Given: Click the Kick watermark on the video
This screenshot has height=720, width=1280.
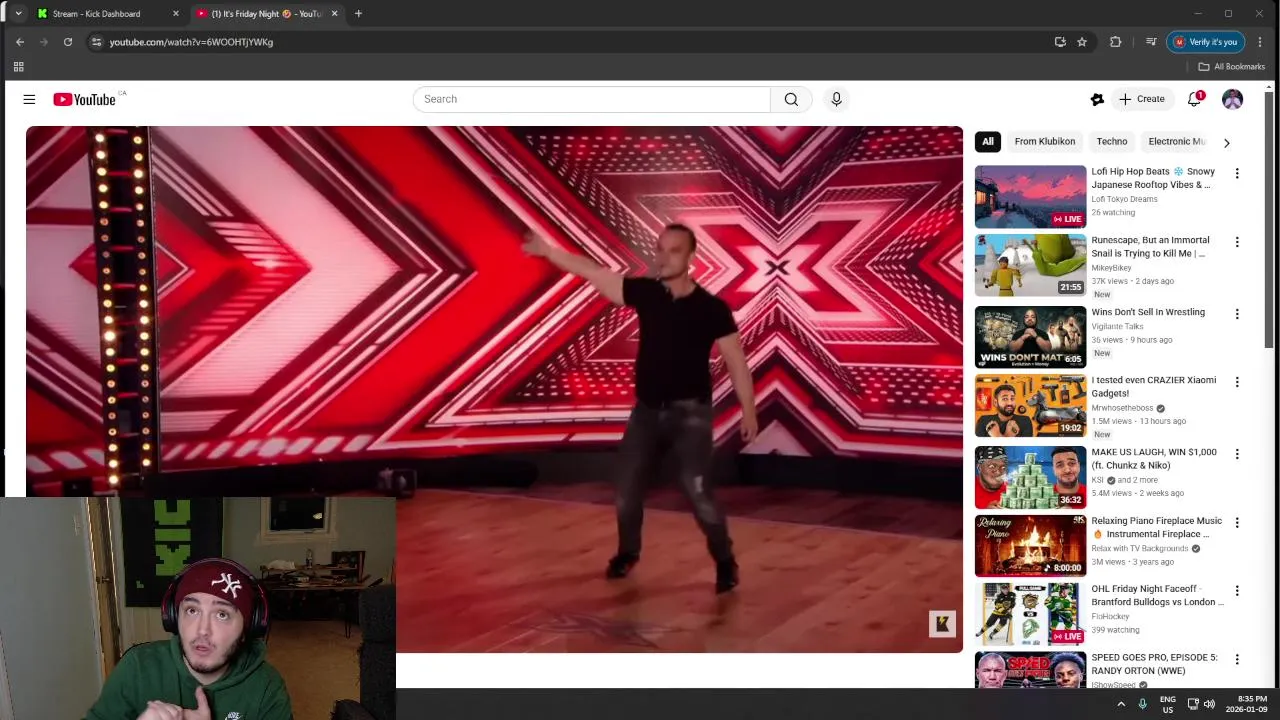Looking at the screenshot, I should pos(942,624).
